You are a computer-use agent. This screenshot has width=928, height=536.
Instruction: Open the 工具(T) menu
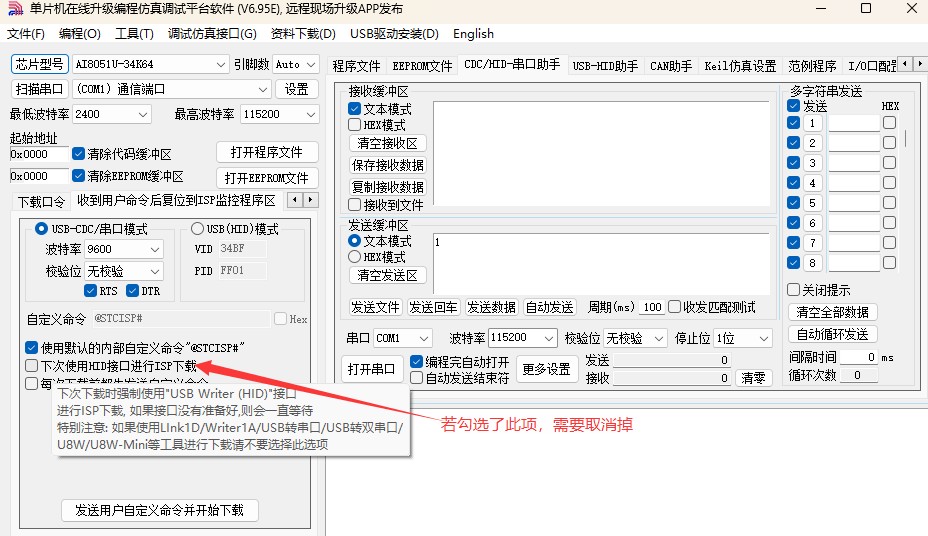tap(134, 34)
